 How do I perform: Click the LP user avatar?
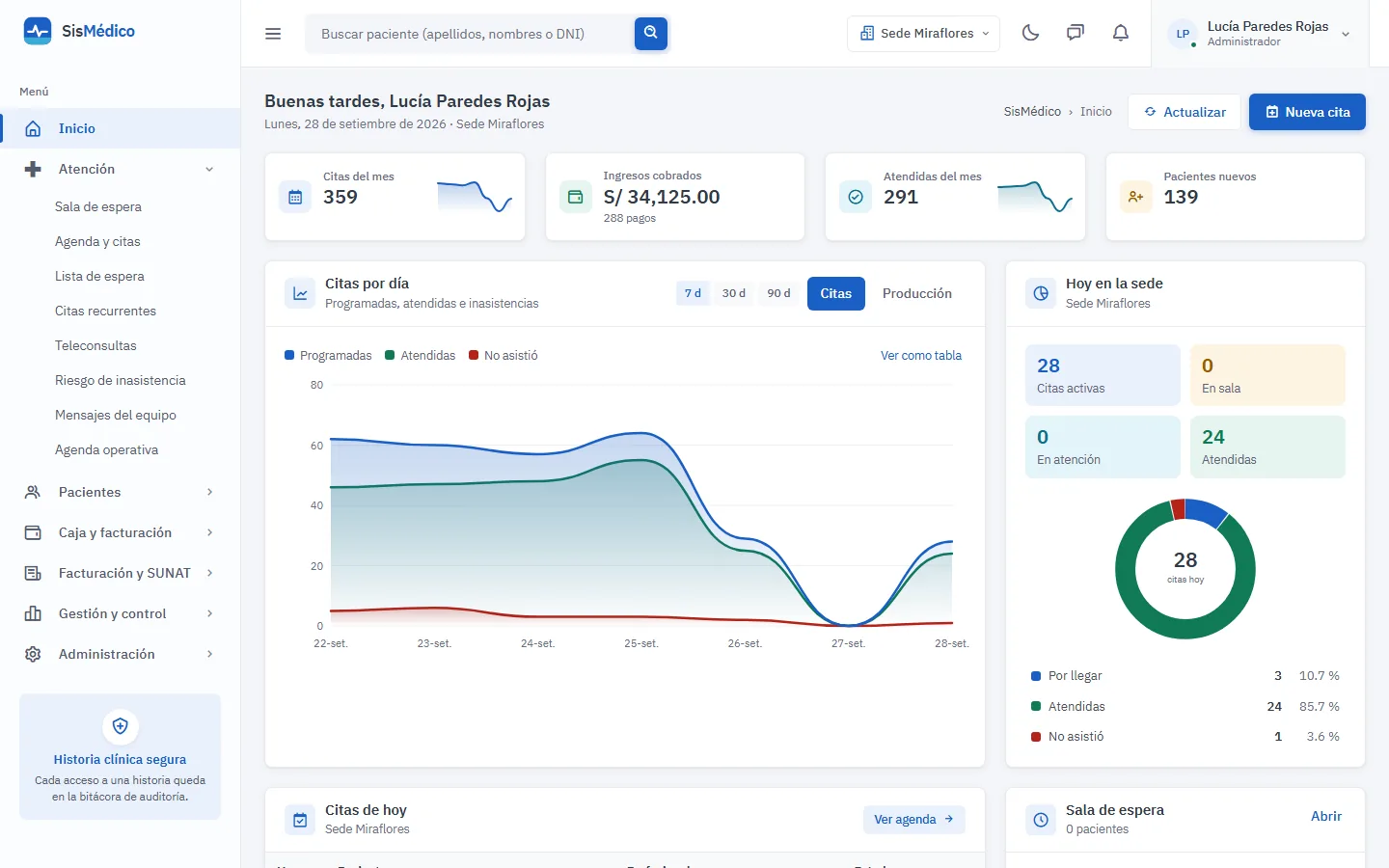click(x=1183, y=34)
